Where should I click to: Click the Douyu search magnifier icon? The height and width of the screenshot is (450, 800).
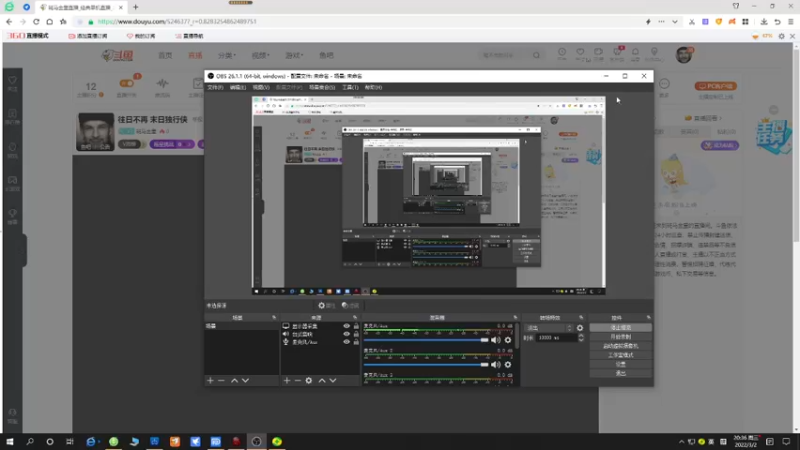(x=536, y=55)
